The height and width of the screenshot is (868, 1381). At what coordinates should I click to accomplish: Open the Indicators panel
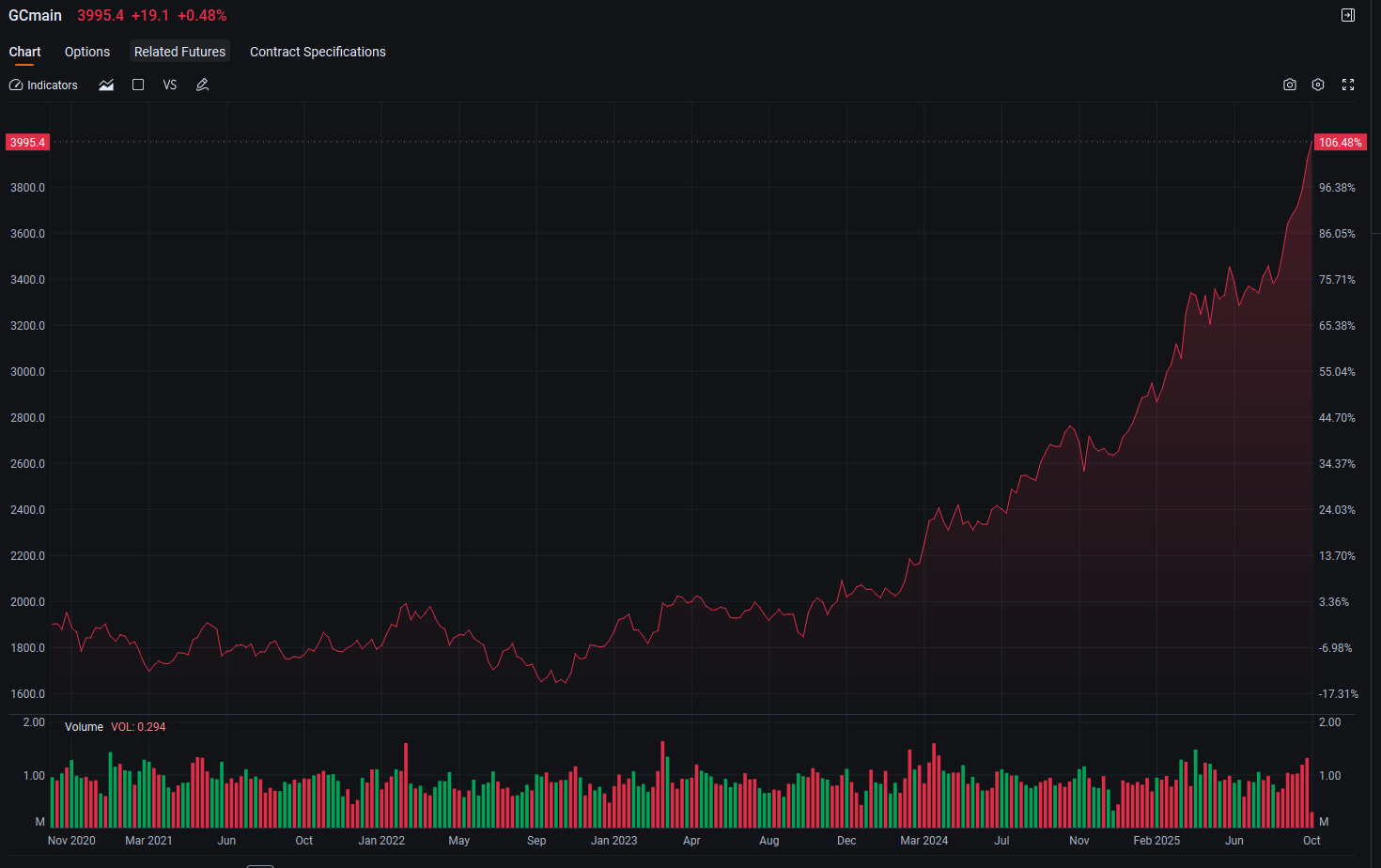(43, 85)
